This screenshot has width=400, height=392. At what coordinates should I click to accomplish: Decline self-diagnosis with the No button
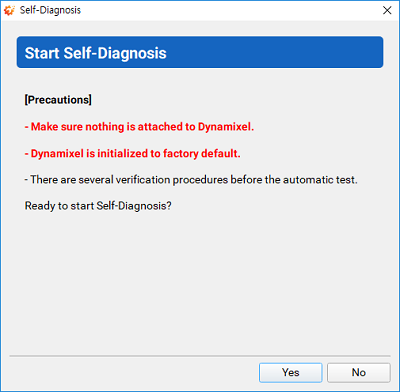359,372
